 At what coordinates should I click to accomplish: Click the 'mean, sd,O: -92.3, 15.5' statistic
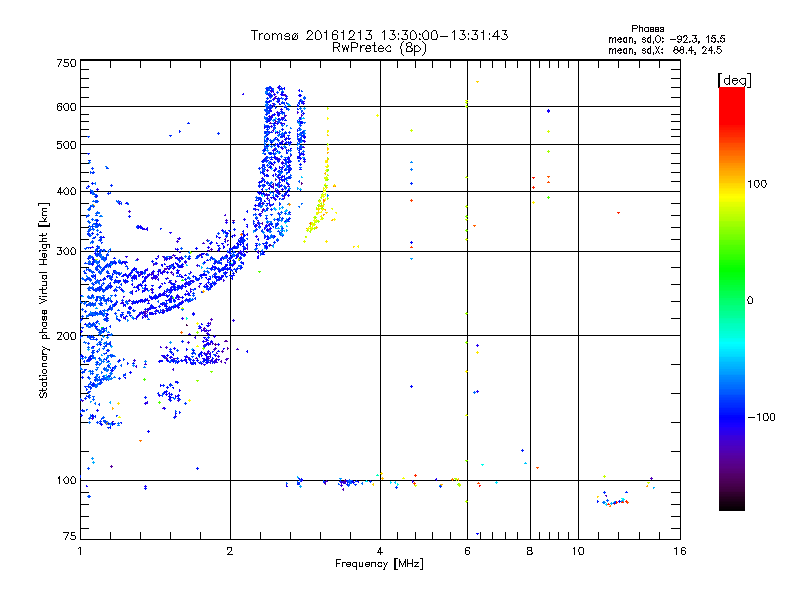(666, 39)
